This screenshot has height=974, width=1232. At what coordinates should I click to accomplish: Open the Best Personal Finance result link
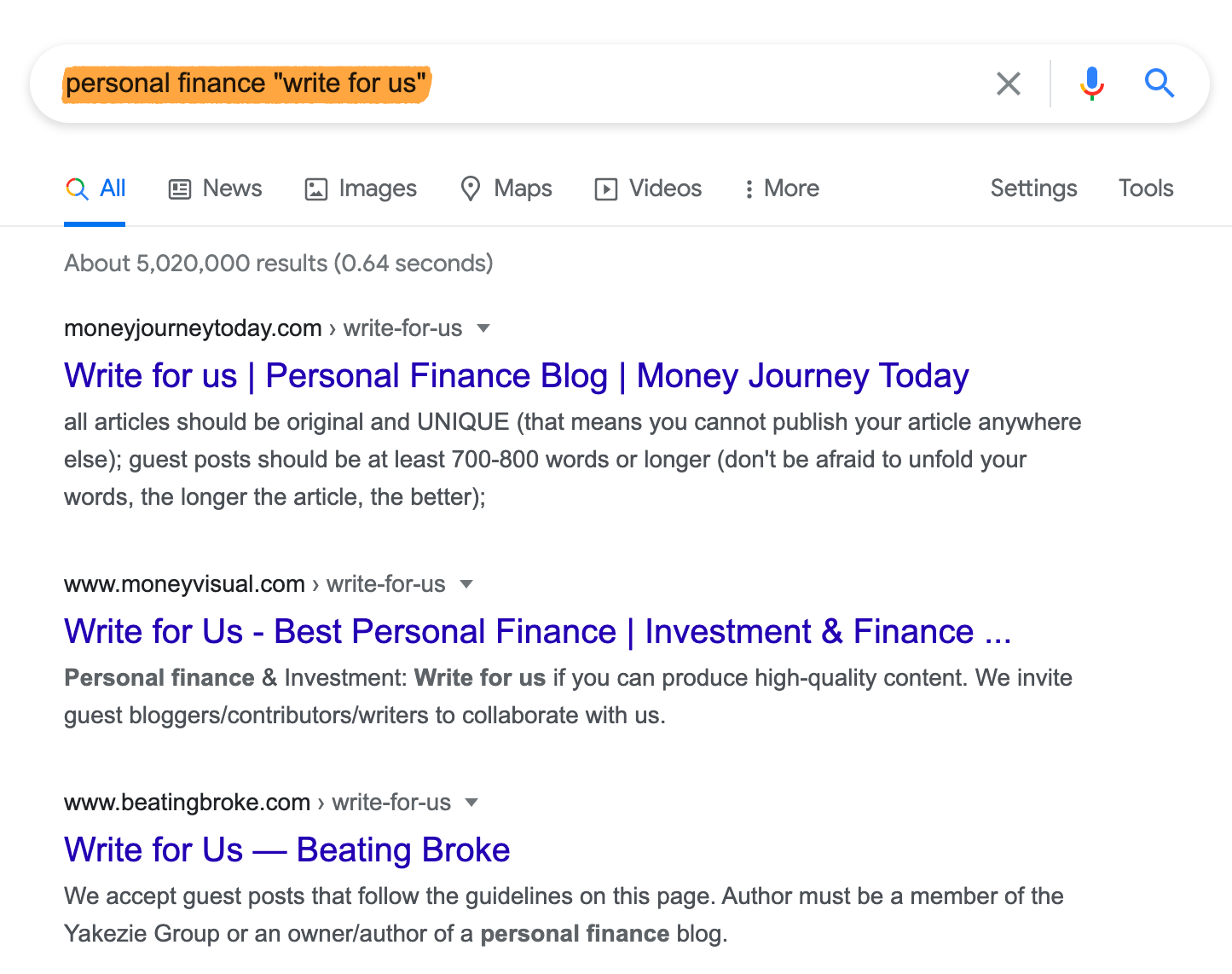click(x=537, y=632)
